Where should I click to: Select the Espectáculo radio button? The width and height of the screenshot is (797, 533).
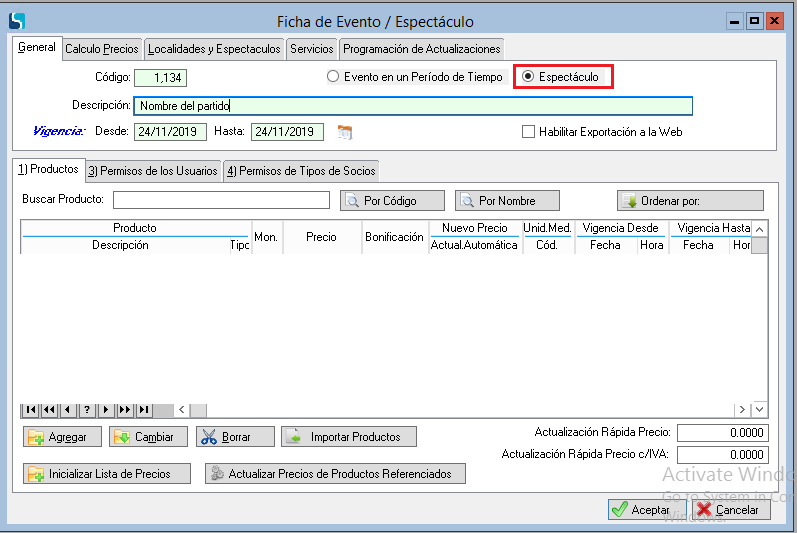point(529,77)
